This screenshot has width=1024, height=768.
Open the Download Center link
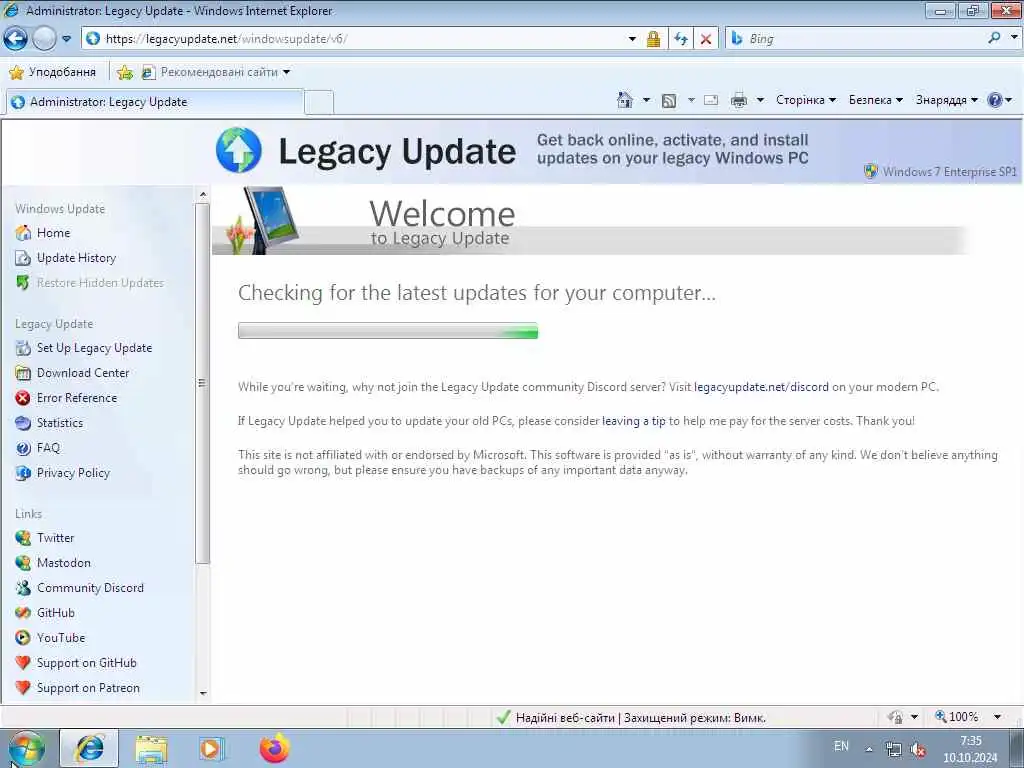[x=83, y=373]
